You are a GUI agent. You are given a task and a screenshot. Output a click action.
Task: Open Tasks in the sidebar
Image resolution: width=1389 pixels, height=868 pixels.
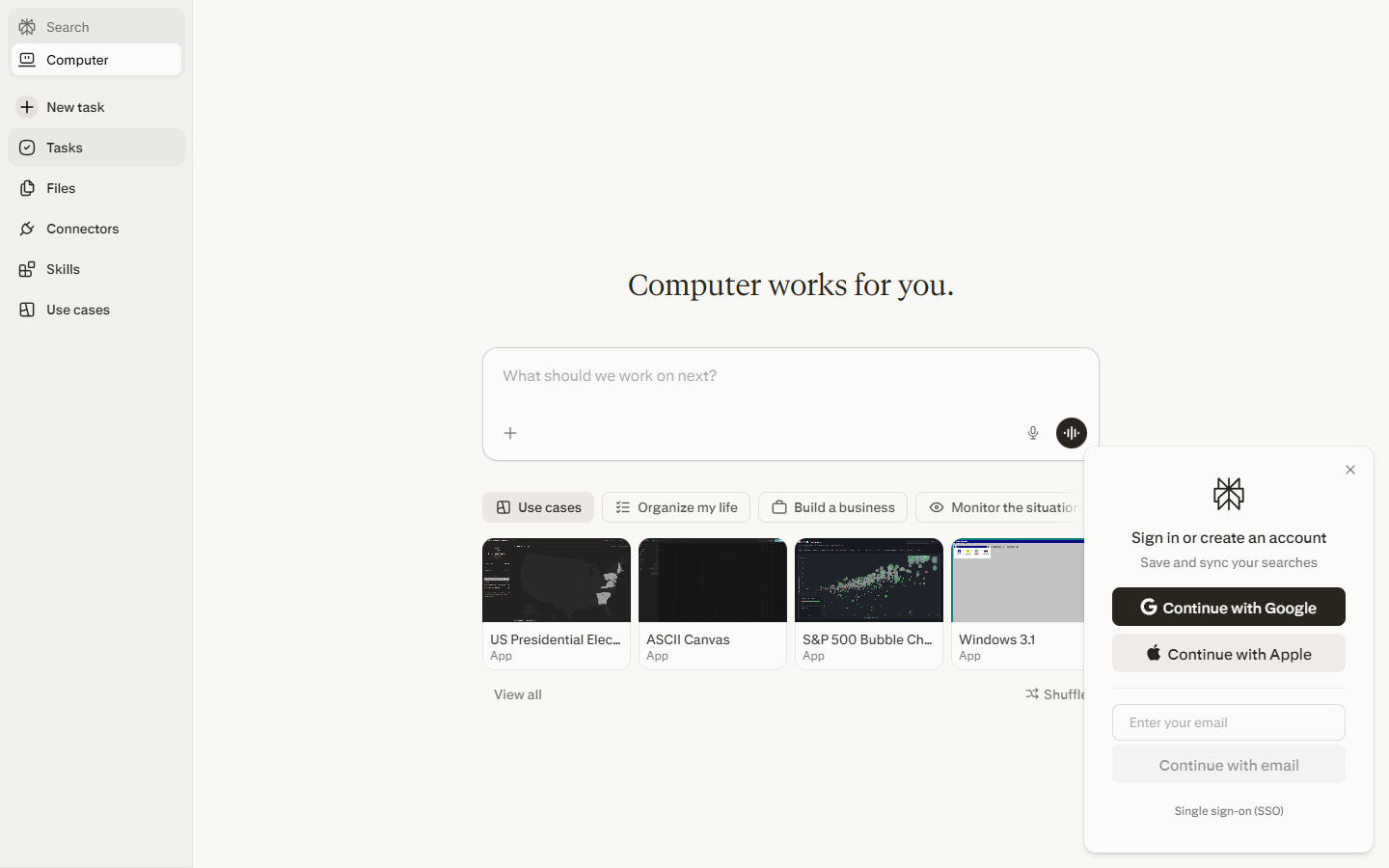tap(96, 148)
